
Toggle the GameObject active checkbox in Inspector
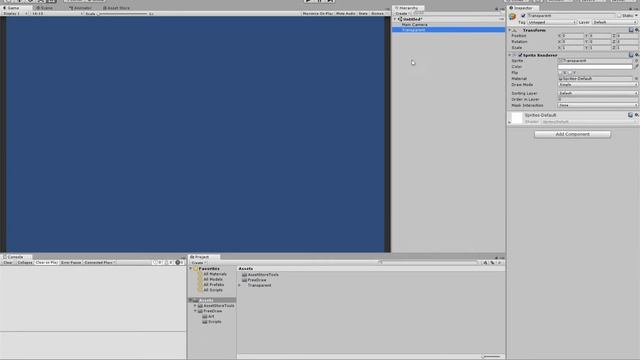pyautogui.click(x=523, y=16)
